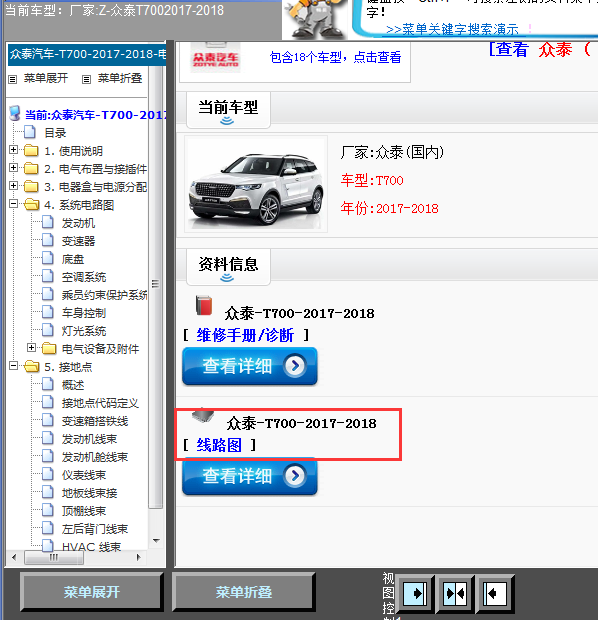Open the HVAC 线束 tree item
Screen dimensions: 598x620
[91, 547]
